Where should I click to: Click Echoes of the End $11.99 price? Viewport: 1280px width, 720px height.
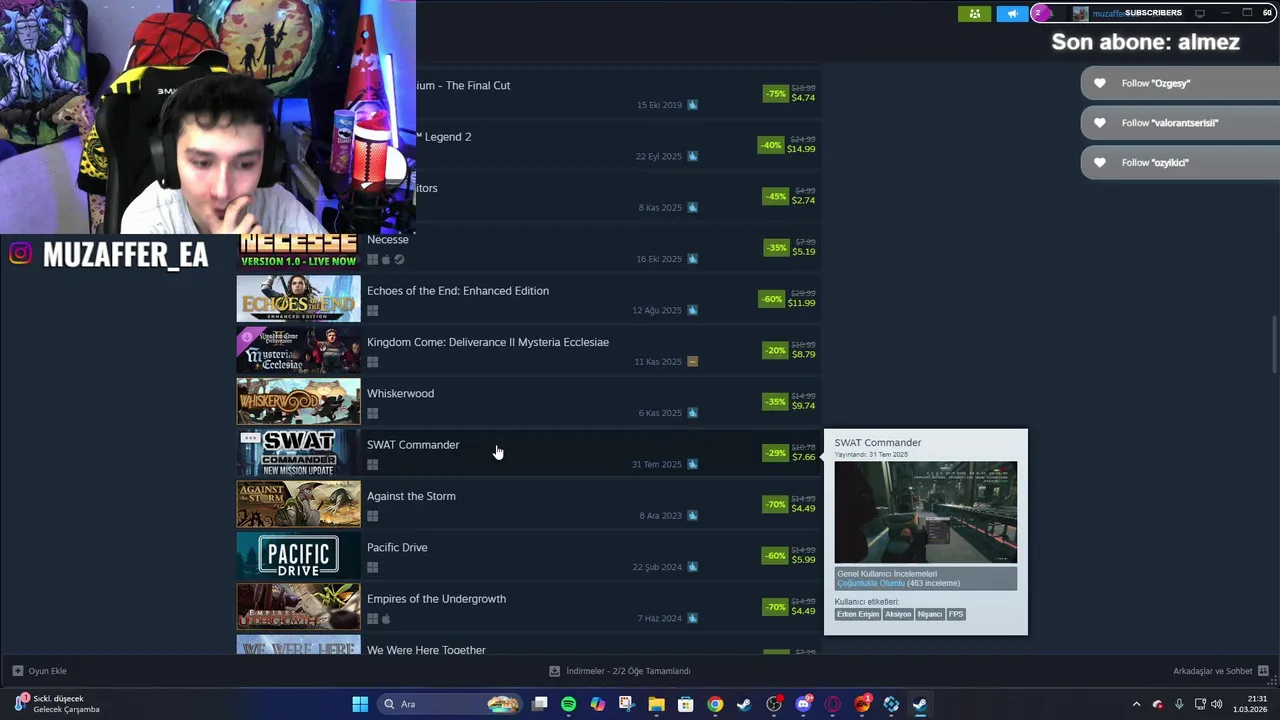pos(788,299)
